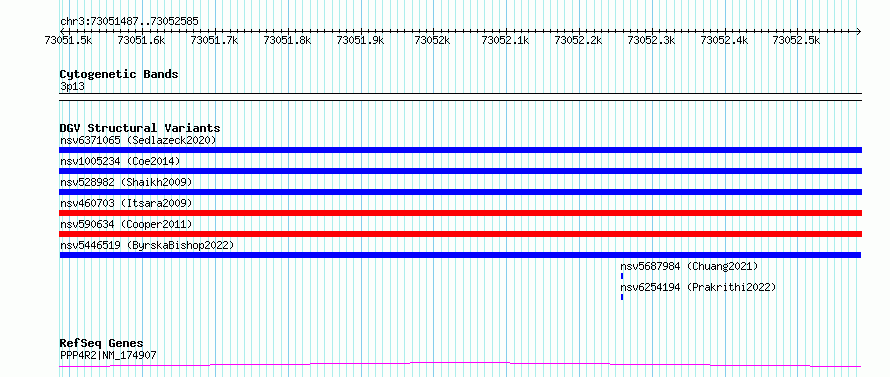
Task: Click the 73052k ruler tick label
Action: (433, 40)
